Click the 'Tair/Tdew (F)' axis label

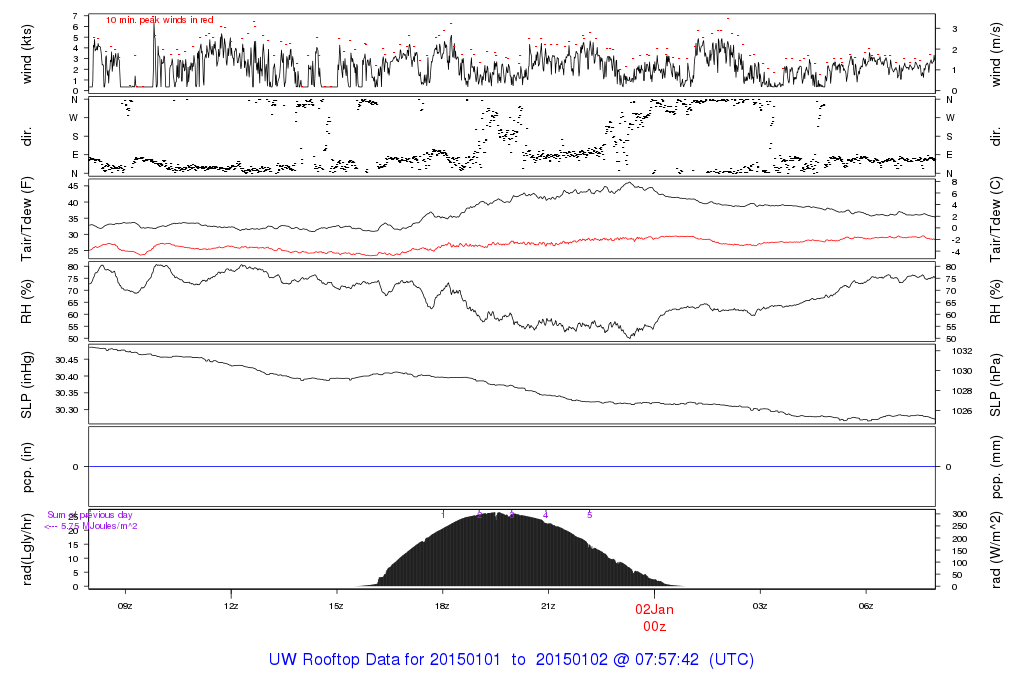tap(27, 219)
